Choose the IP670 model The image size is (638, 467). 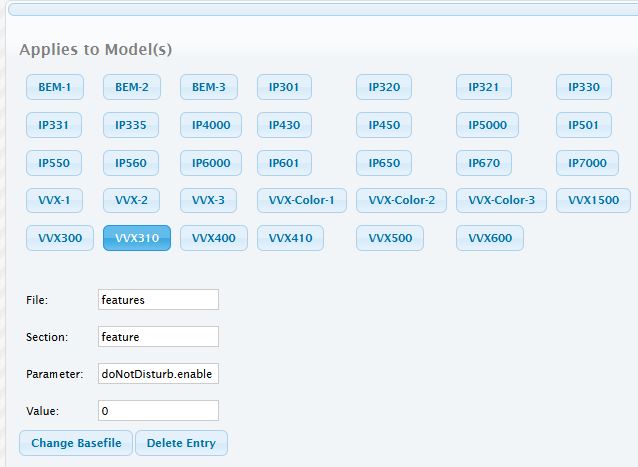coord(484,163)
